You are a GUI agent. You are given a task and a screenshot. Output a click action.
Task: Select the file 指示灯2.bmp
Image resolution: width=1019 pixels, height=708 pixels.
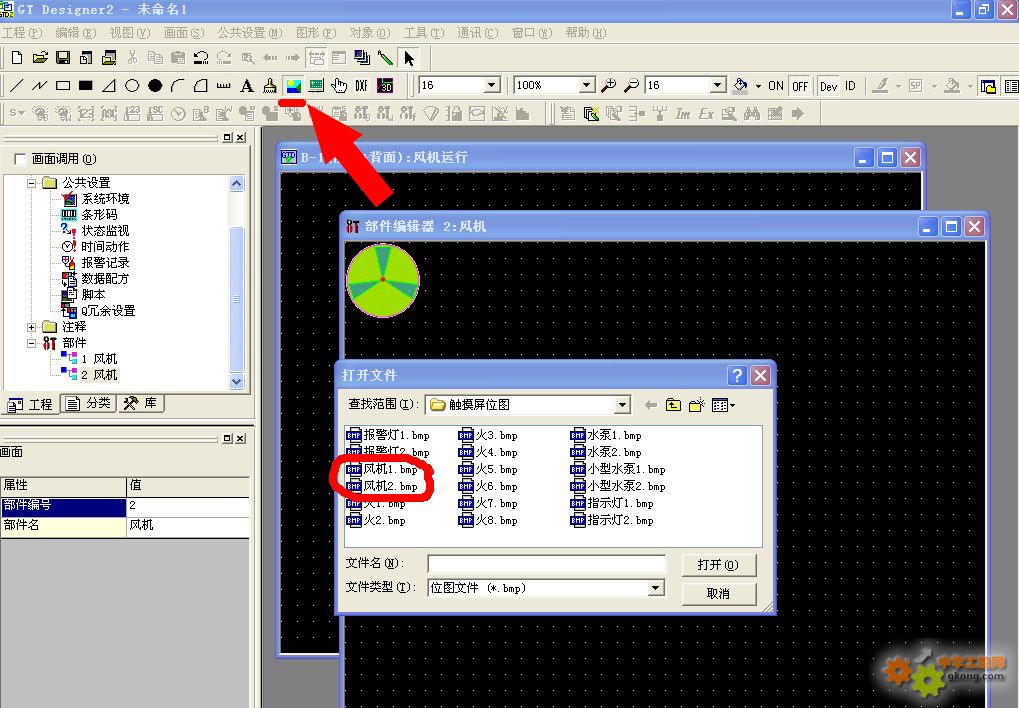click(x=612, y=520)
